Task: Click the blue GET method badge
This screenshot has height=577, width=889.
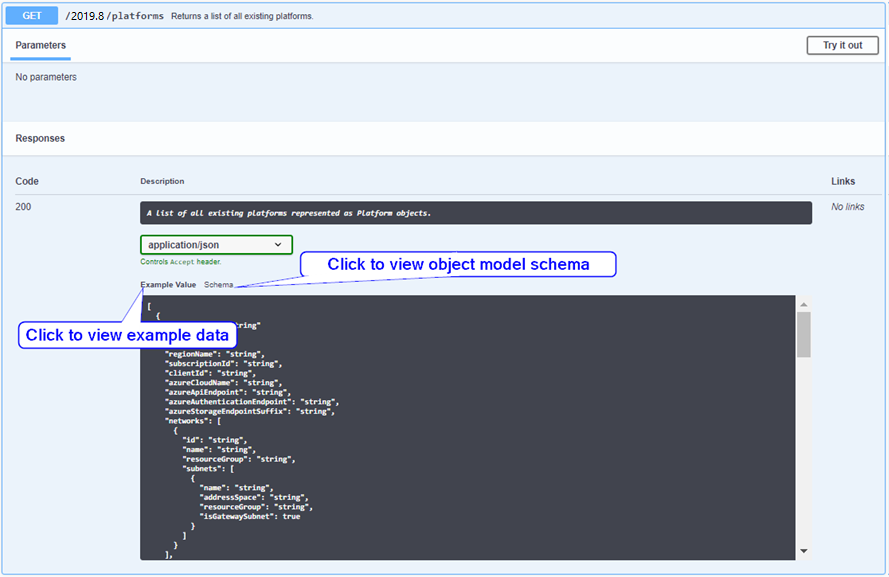Action: [x=33, y=15]
